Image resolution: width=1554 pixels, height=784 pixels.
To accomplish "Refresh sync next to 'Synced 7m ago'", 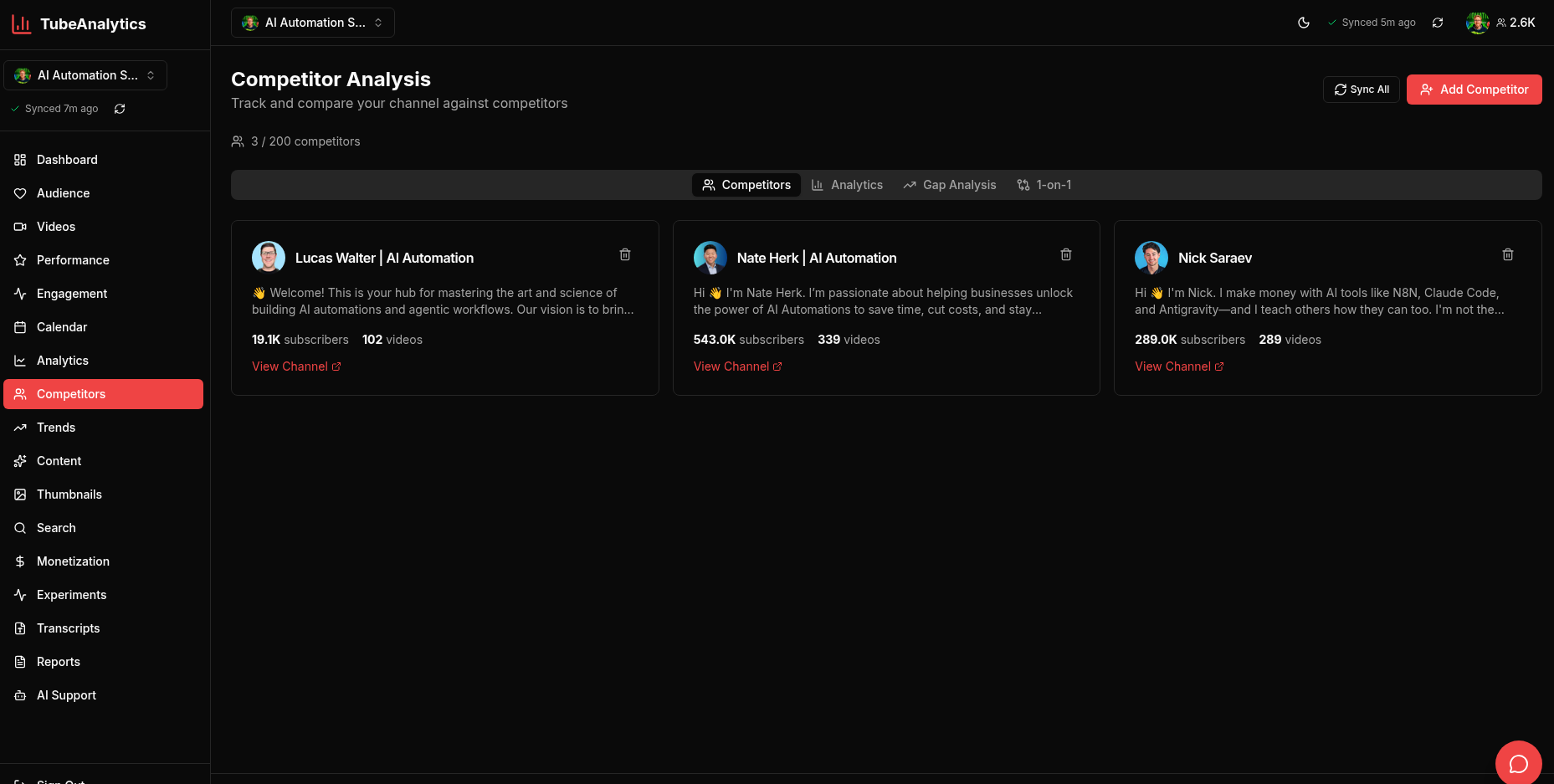I will coord(120,108).
